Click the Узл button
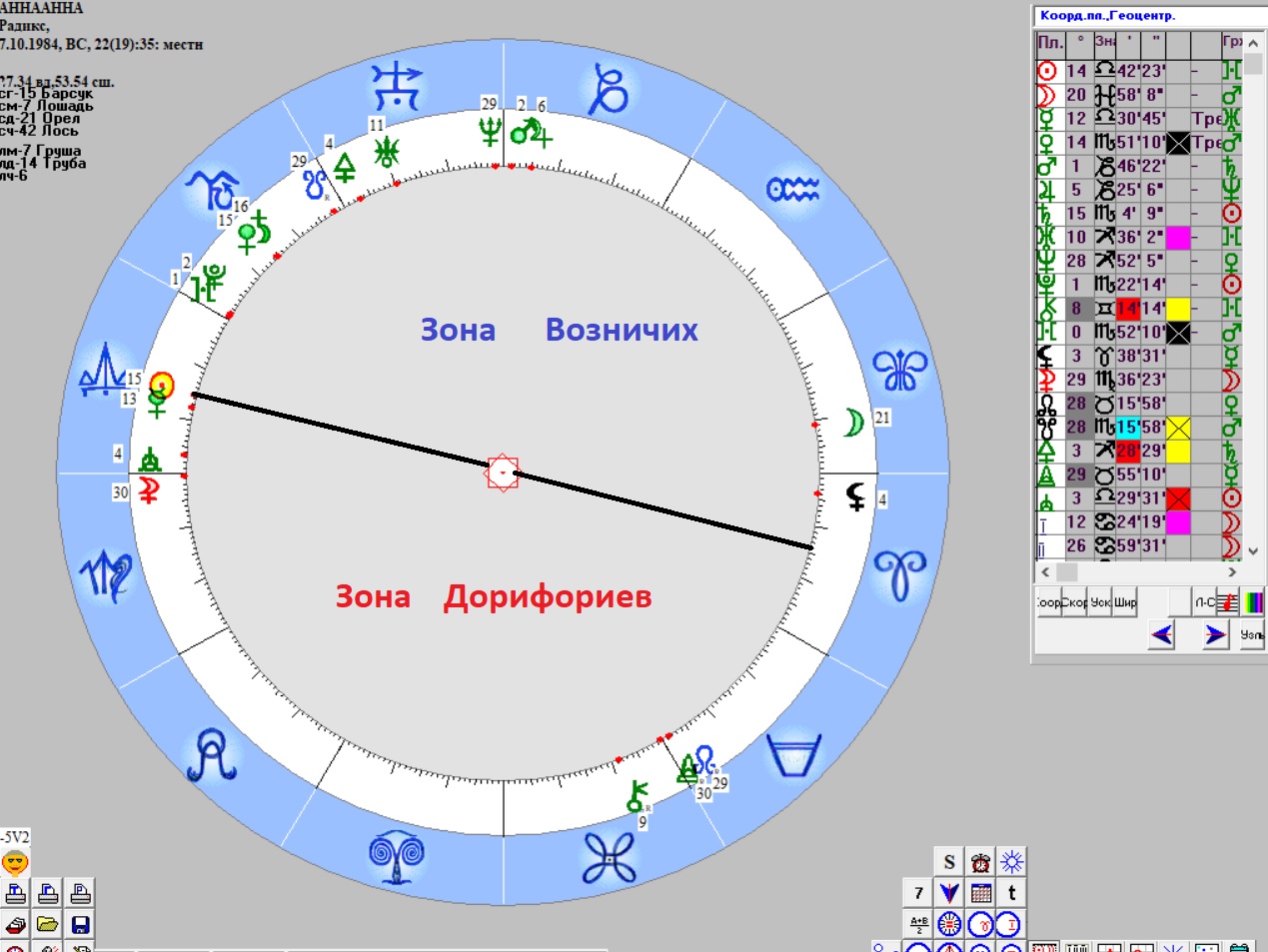This screenshot has width=1268, height=952. click(x=1252, y=634)
